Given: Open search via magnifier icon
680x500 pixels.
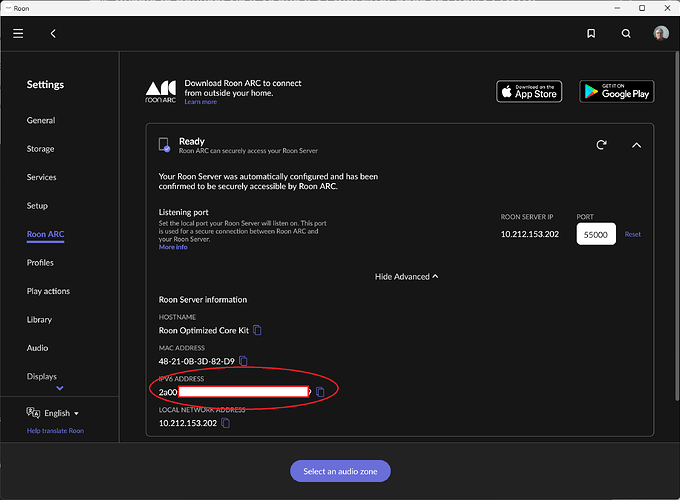Looking at the screenshot, I should [626, 33].
